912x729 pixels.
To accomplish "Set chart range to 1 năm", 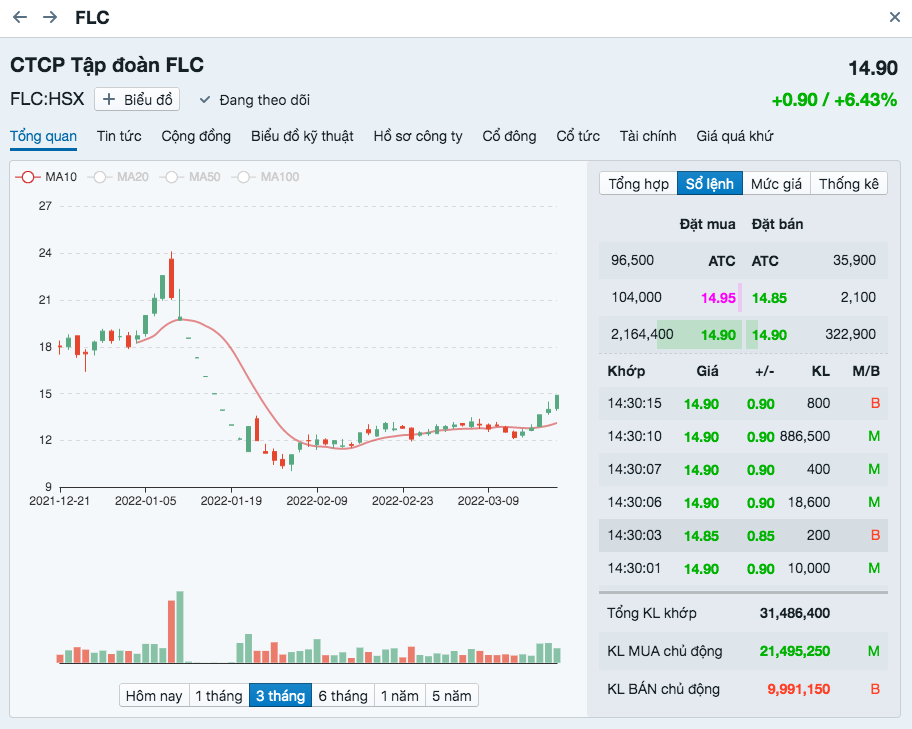I will [x=400, y=696].
